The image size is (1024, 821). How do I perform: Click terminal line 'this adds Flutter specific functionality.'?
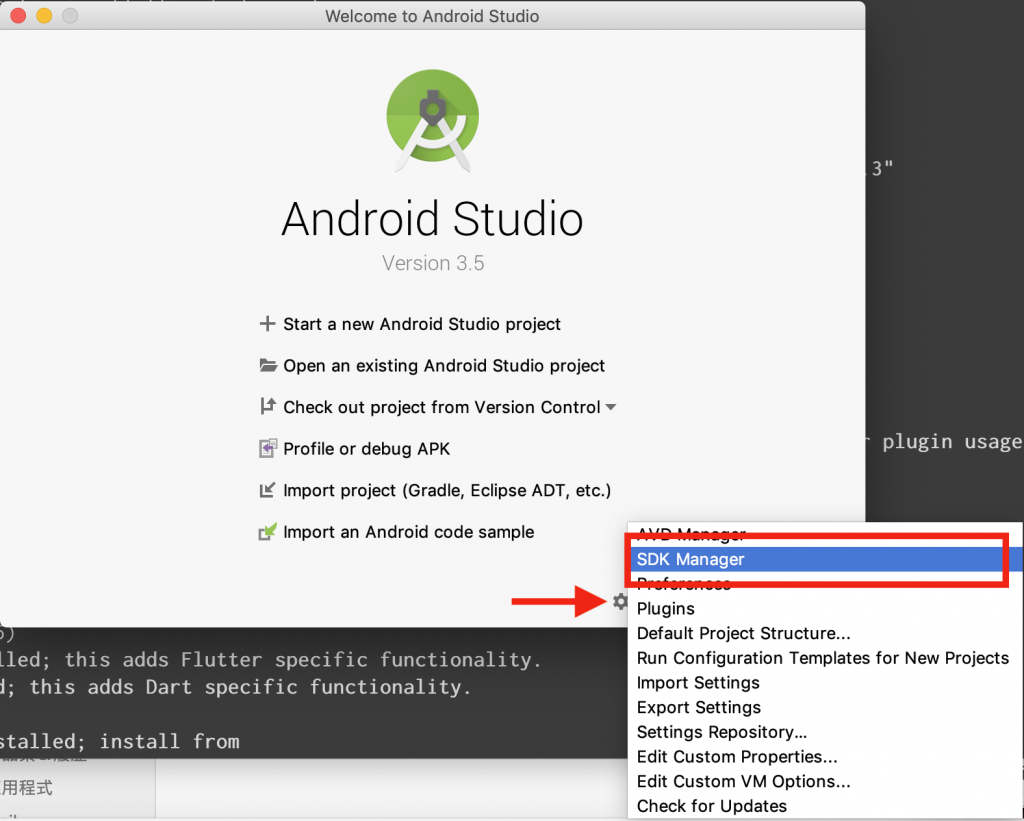point(303,660)
